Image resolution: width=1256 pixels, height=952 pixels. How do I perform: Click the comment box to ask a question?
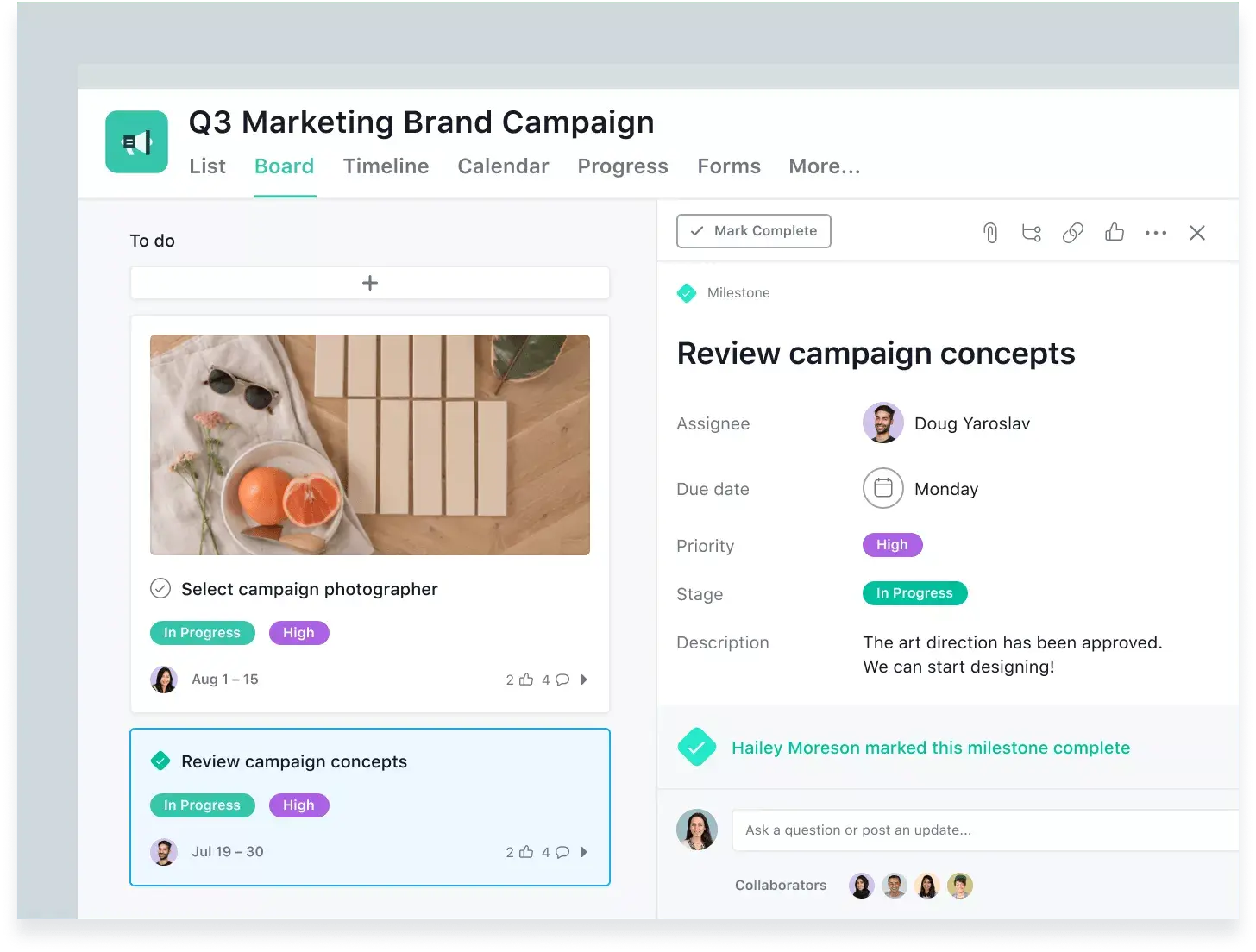click(983, 830)
